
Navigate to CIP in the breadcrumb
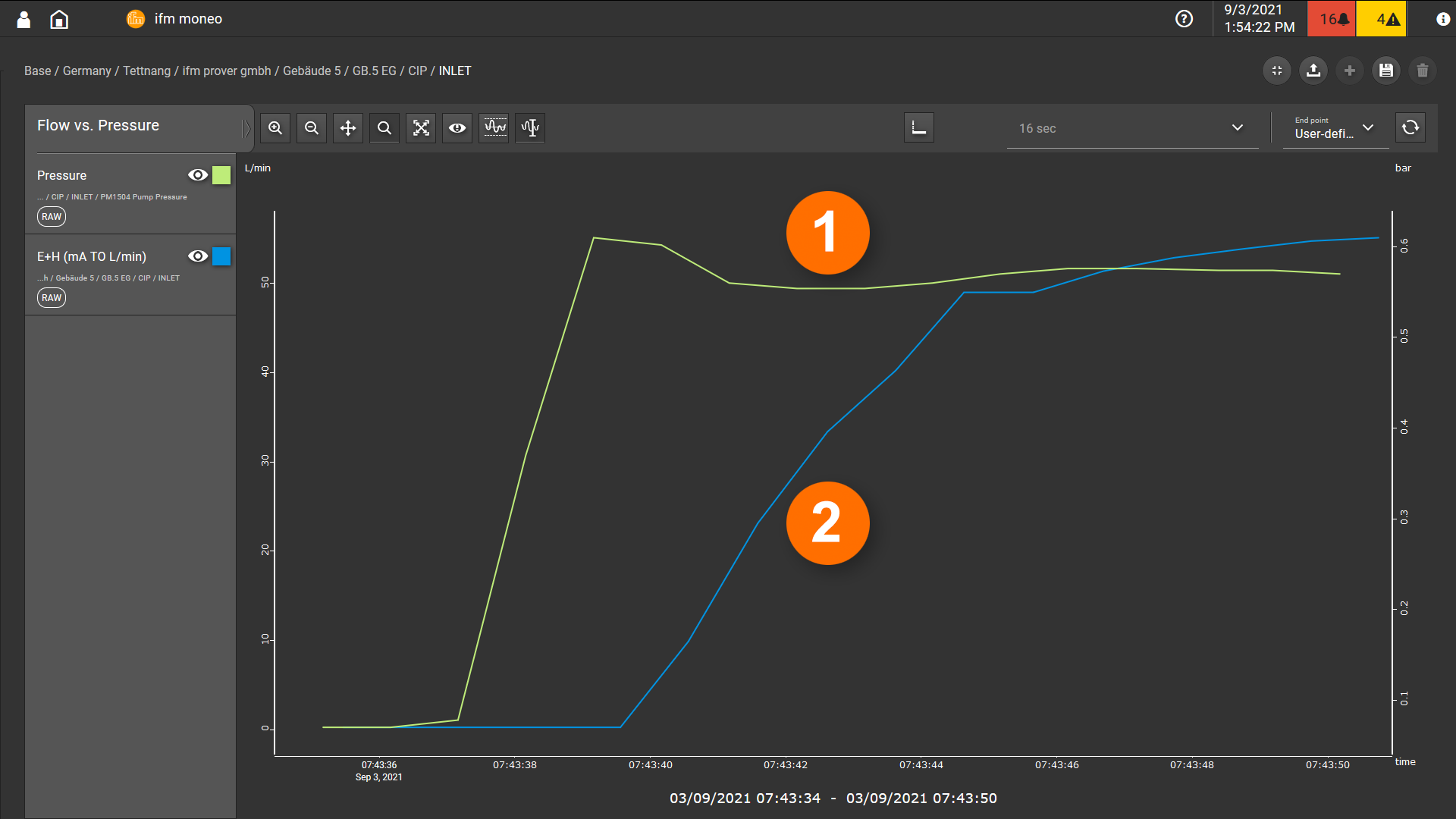[417, 71]
